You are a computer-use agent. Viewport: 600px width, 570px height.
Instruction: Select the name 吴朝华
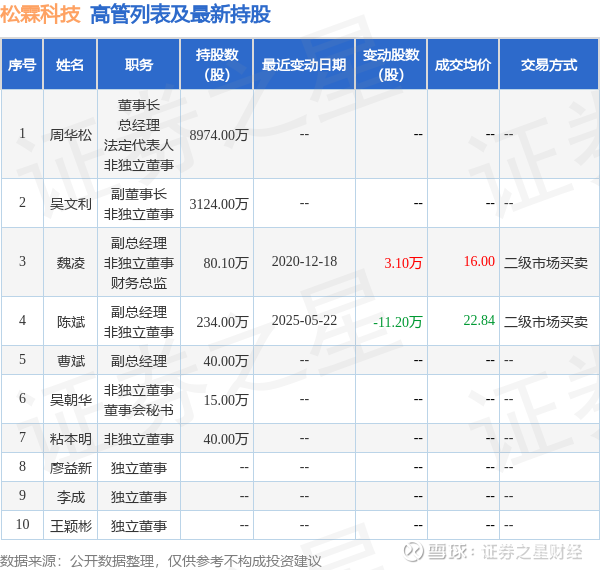[x=70, y=400]
